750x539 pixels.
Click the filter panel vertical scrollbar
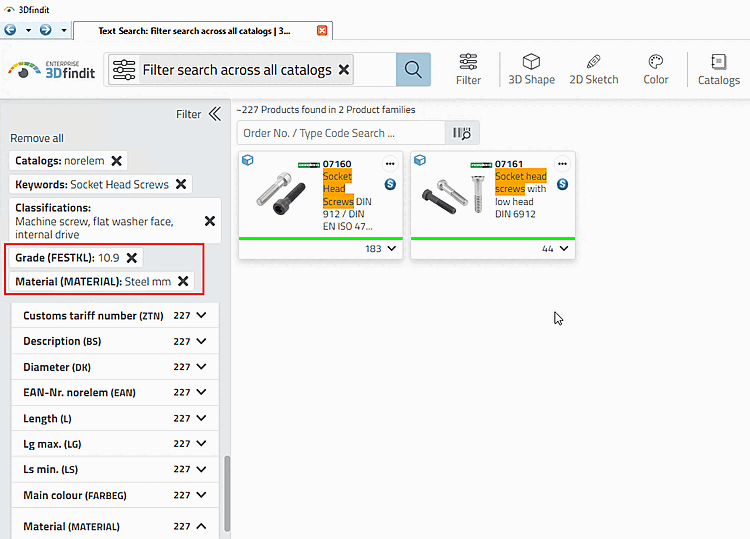[x=227, y=494]
